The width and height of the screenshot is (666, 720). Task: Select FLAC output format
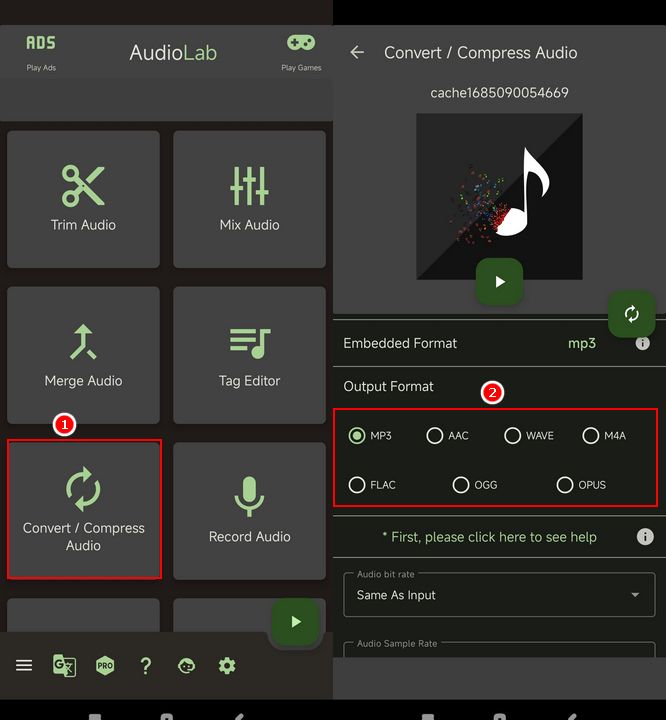[x=372, y=484]
